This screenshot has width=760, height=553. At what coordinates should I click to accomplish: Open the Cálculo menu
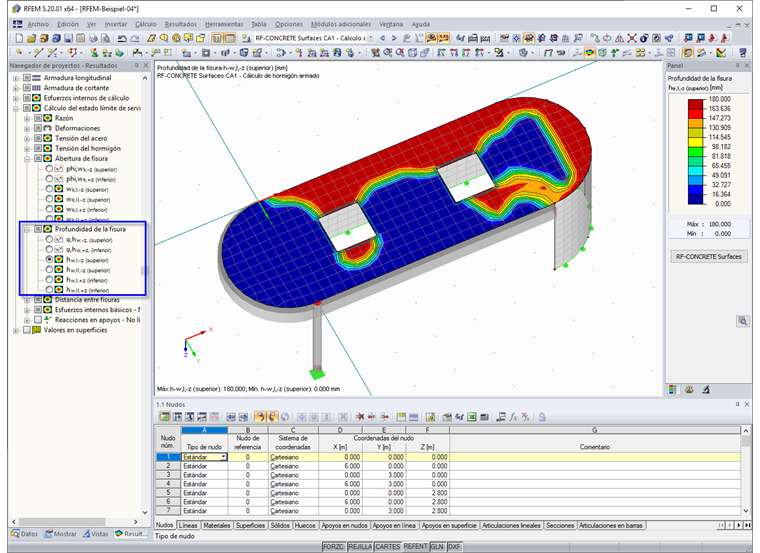[x=145, y=24]
